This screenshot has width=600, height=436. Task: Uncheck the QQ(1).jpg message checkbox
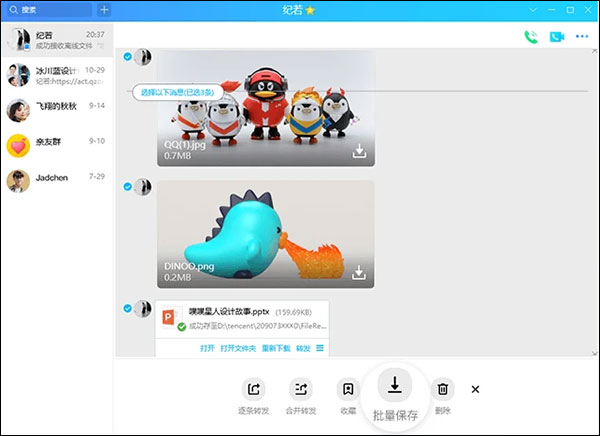tap(127, 57)
